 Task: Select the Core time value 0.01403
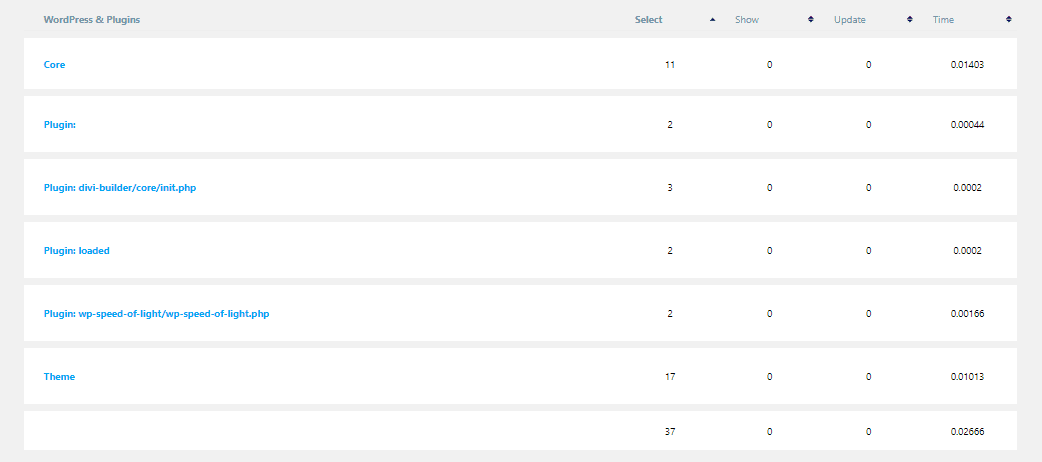pos(968,64)
